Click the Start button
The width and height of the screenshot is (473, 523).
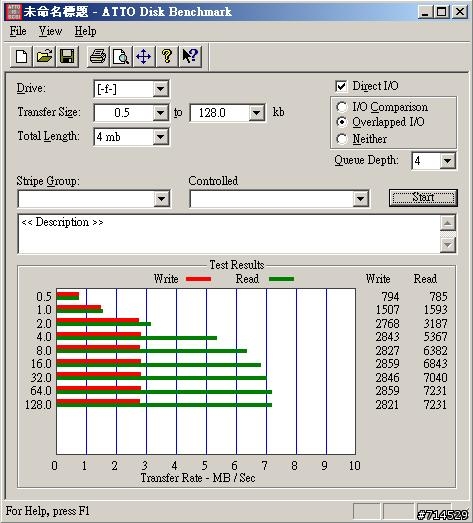click(x=423, y=198)
